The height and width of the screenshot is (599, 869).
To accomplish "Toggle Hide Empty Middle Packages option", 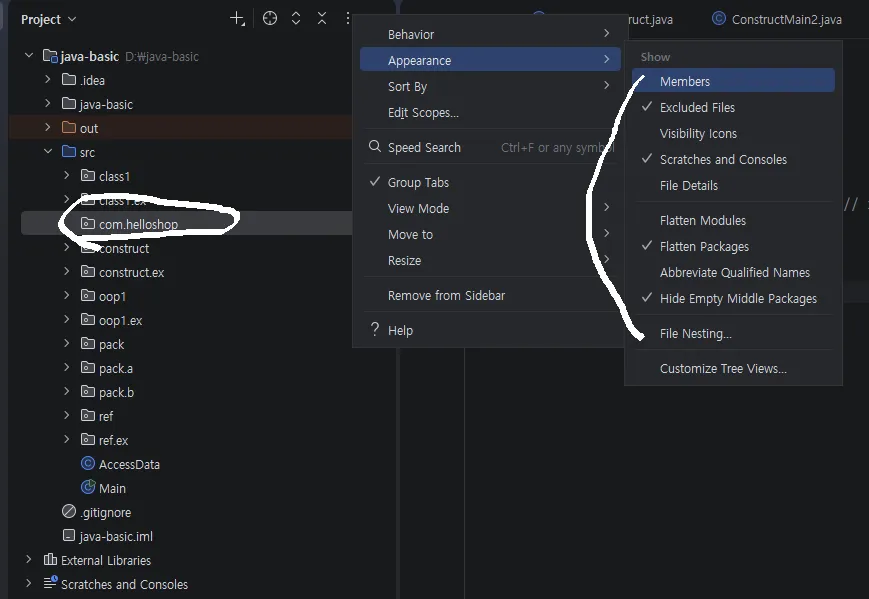I will 733,299.
